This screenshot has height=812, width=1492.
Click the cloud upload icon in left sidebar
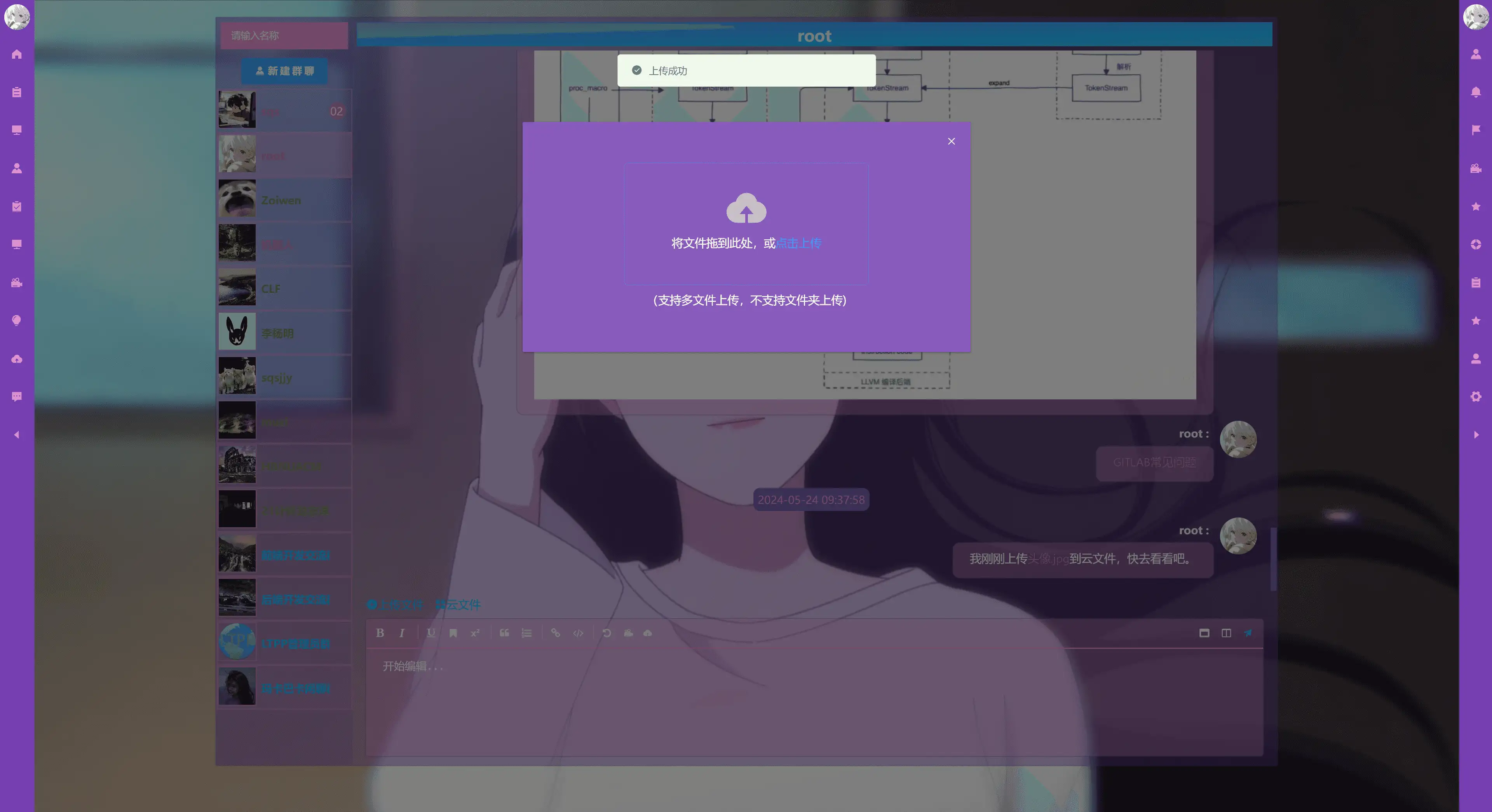coord(17,359)
